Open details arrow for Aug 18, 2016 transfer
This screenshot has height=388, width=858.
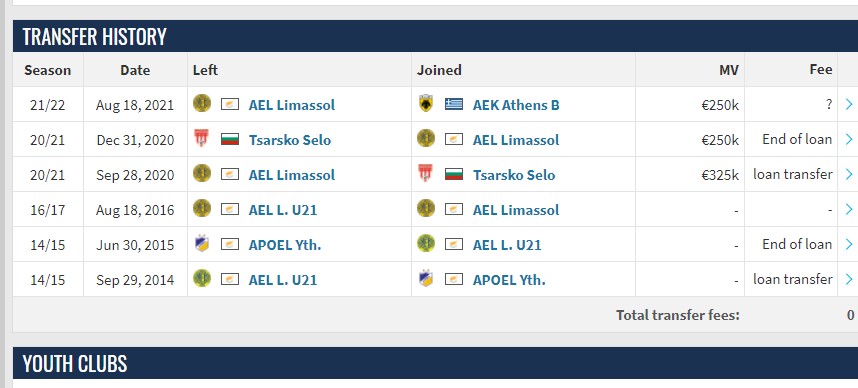tap(849, 209)
